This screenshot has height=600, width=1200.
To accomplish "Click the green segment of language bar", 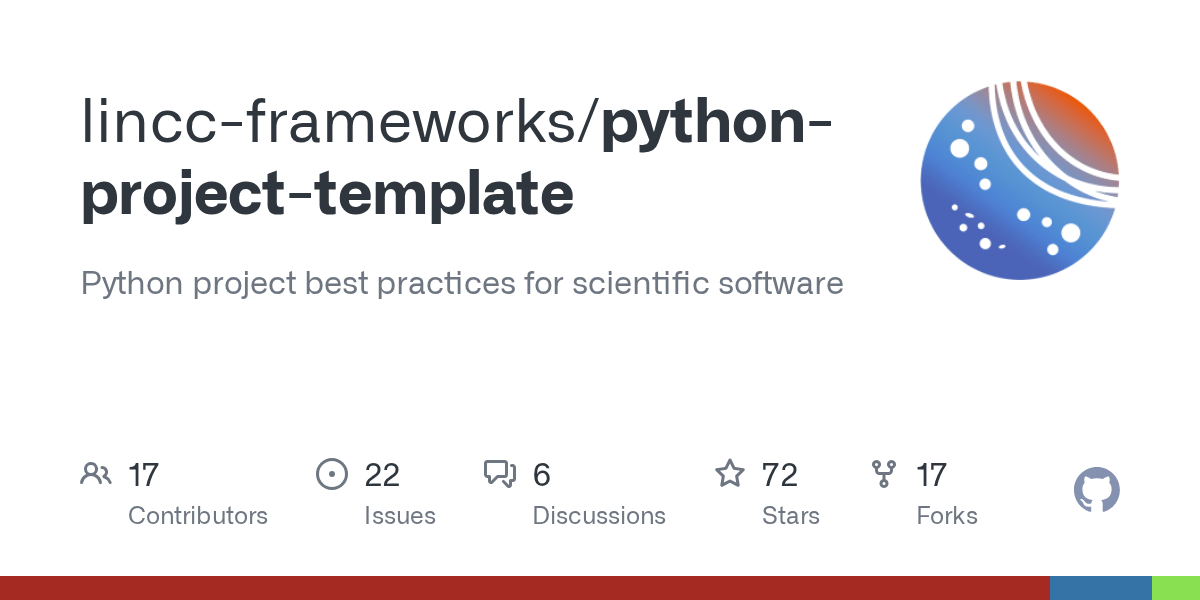I will tap(1176, 588).
